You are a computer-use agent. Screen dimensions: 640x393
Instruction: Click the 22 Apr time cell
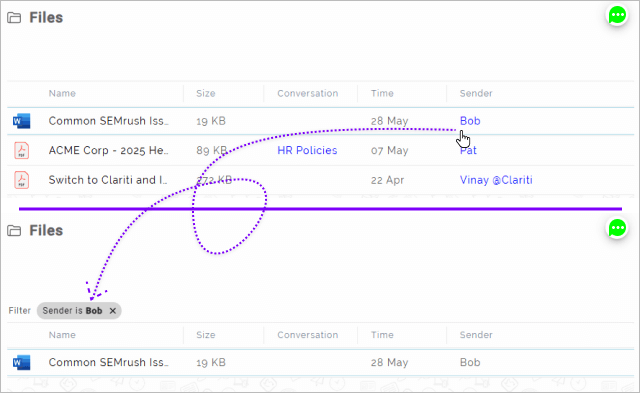pyautogui.click(x=387, y=180)
